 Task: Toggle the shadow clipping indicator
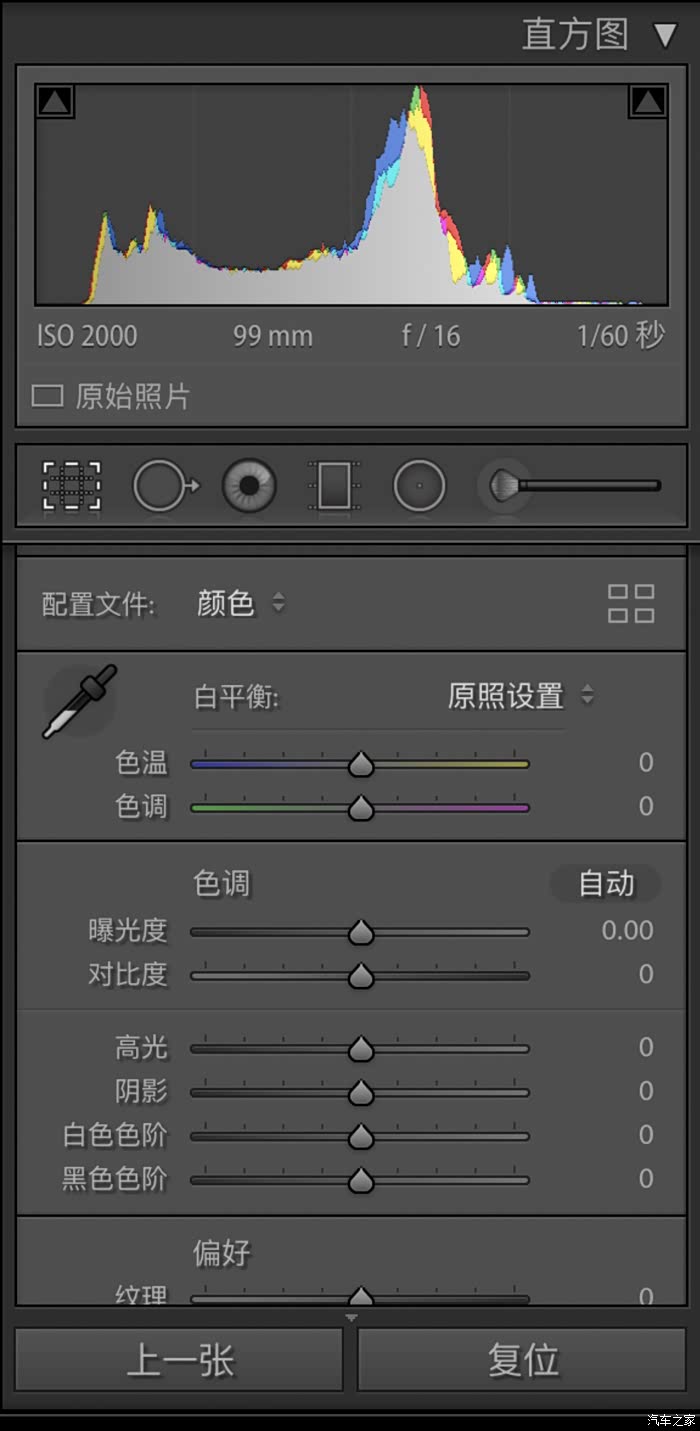click(54, 101)
